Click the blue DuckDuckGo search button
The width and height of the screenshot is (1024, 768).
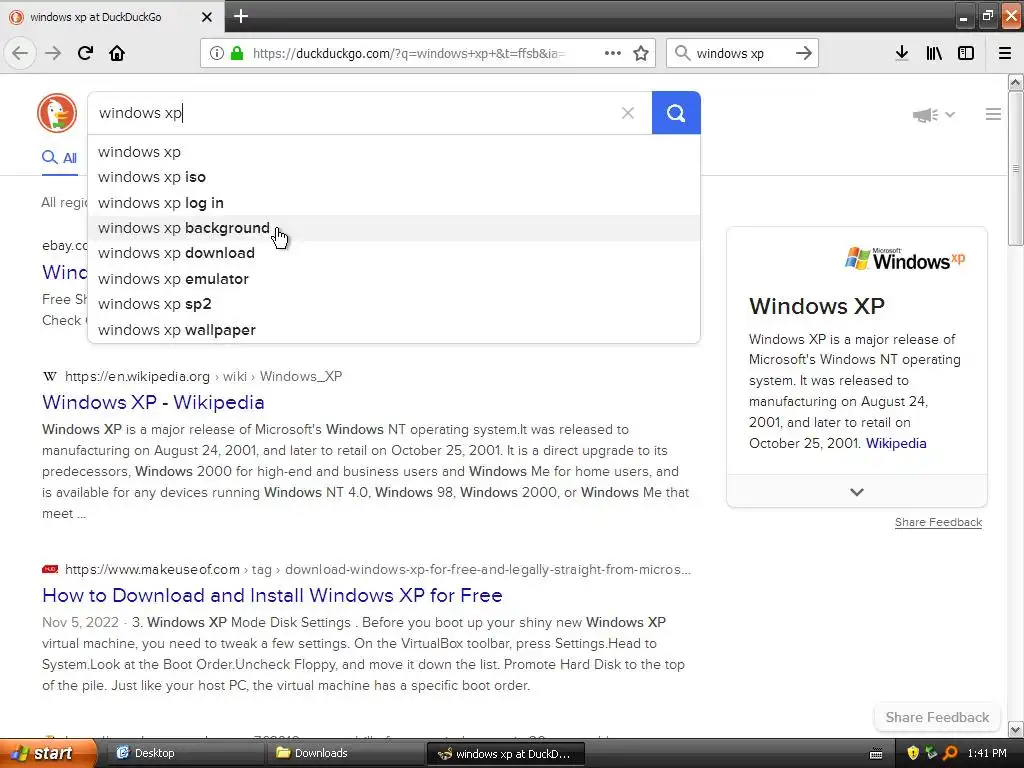click(676, 113)
